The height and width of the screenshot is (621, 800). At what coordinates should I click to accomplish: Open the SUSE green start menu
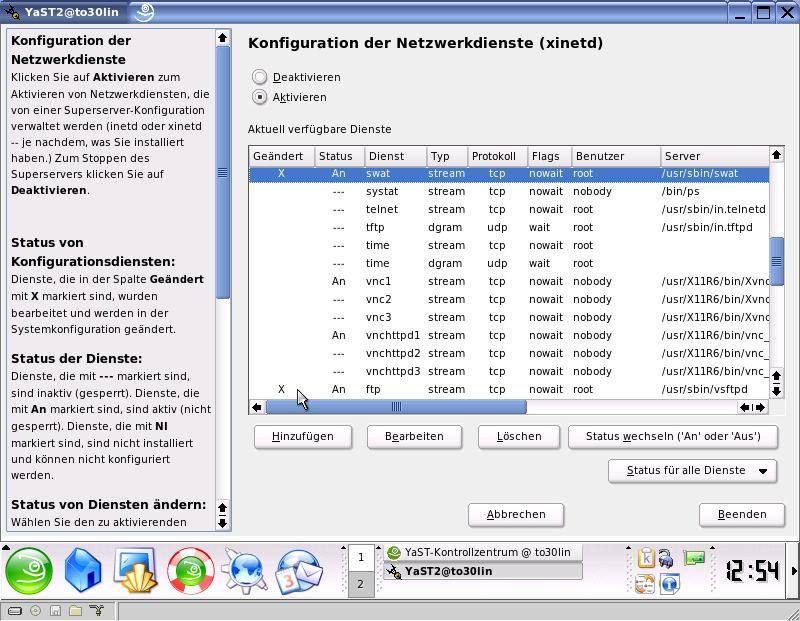29,571
